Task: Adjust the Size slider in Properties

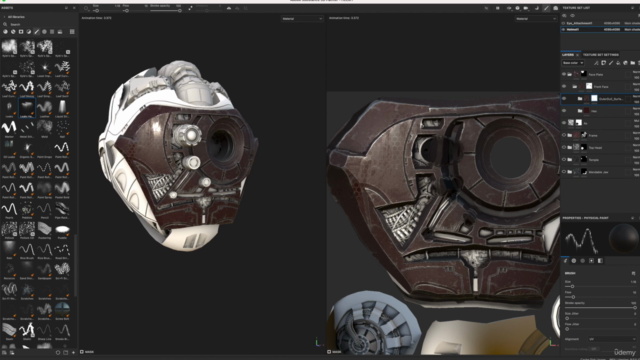Action: pyautogui.click(x=600, y=287)
